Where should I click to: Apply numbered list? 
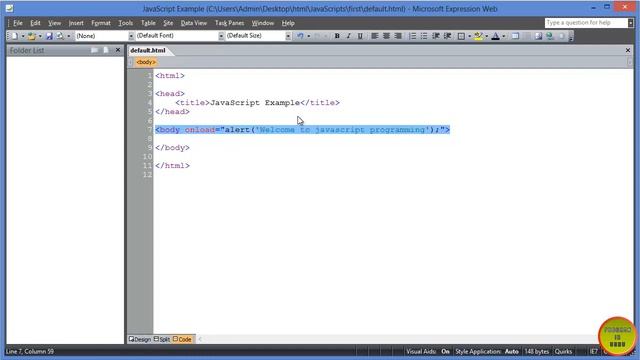(x=413, y=36)
